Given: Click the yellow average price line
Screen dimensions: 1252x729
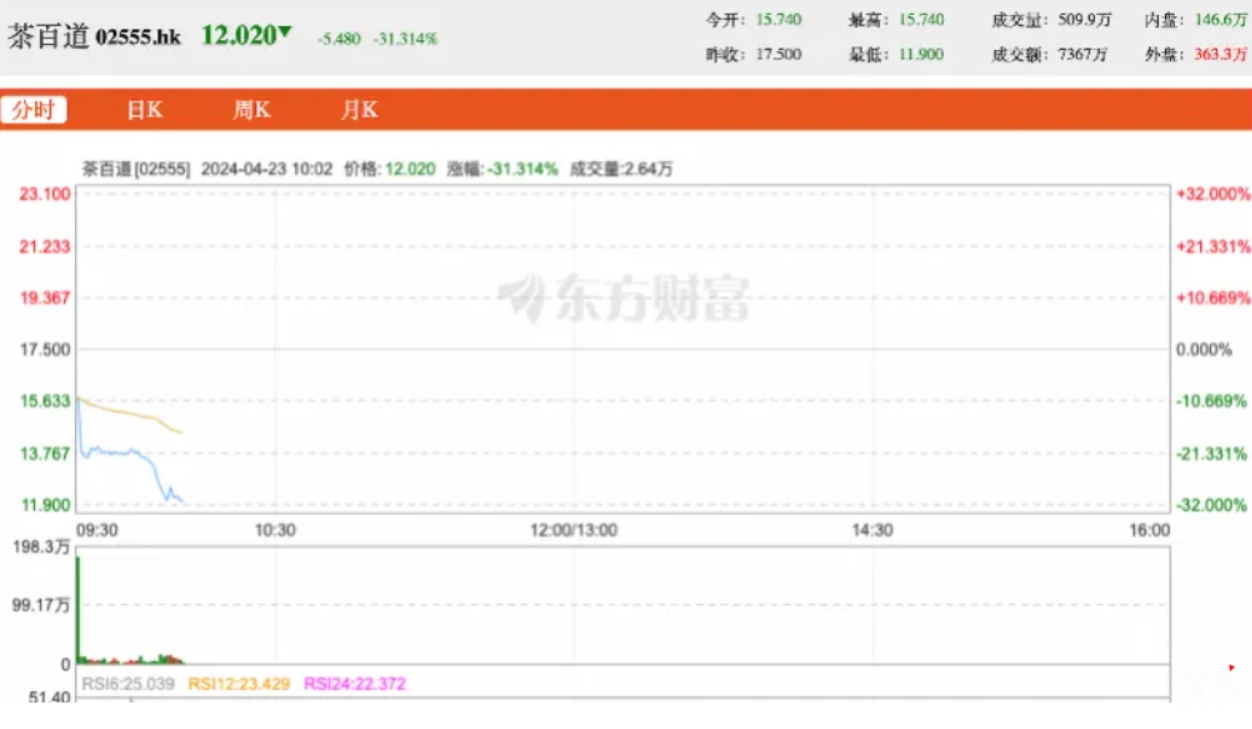Looking at the screenshot, I should (130, 413).
